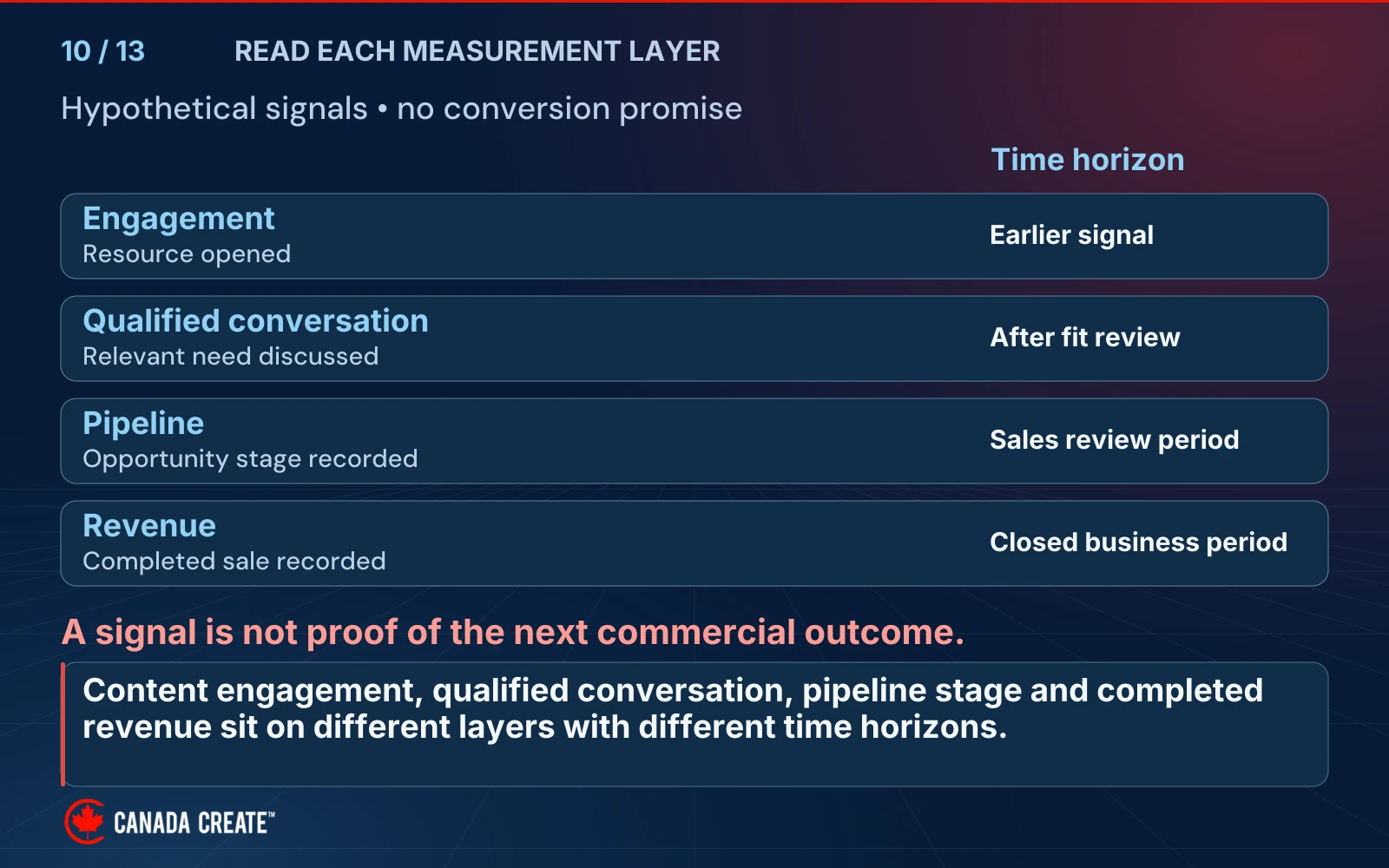The width and height of the screenshot is (1389, 868).
Task: Click "Completed sale recorded" description
Action: tap(234, 562)
